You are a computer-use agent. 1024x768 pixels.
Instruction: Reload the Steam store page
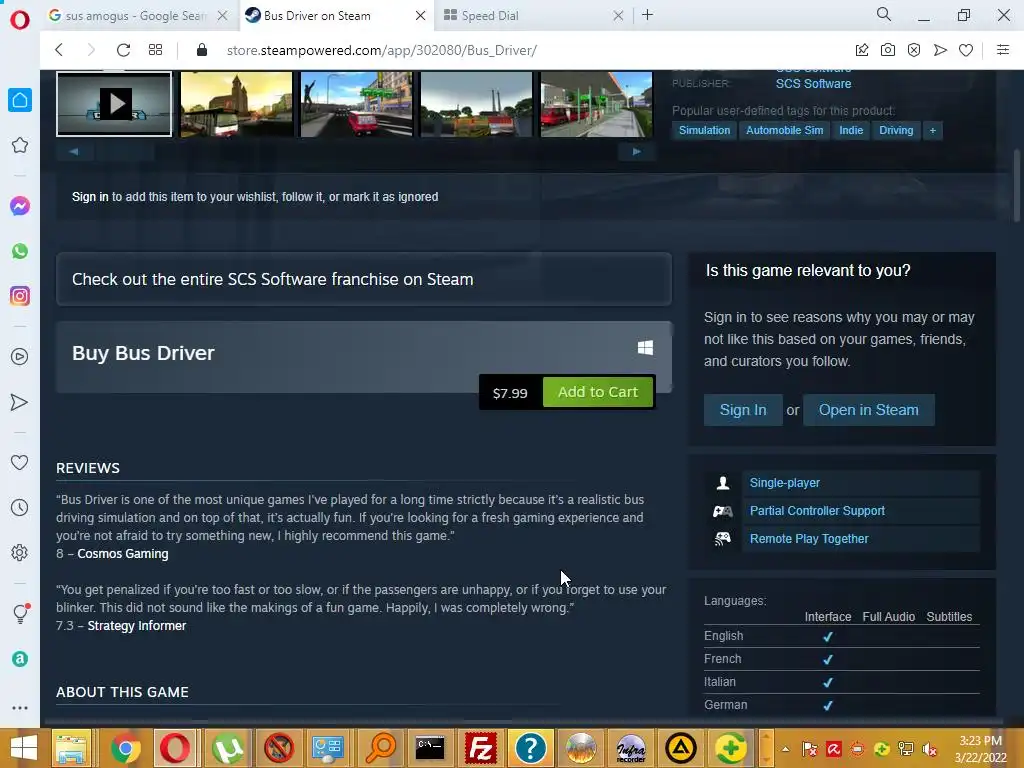tap(123, 50)
